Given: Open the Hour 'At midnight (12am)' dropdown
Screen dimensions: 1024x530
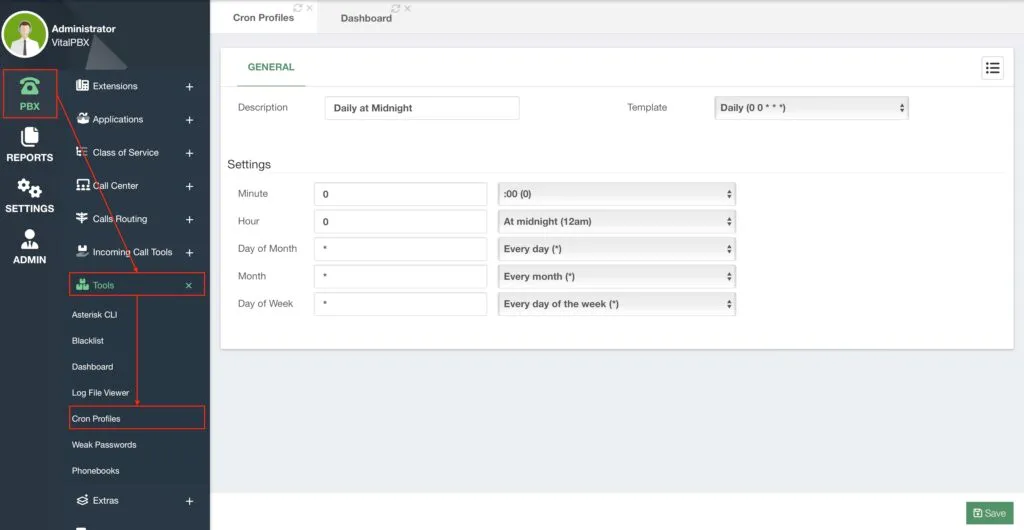Looking at the screenshot, I should pos(616,221).
